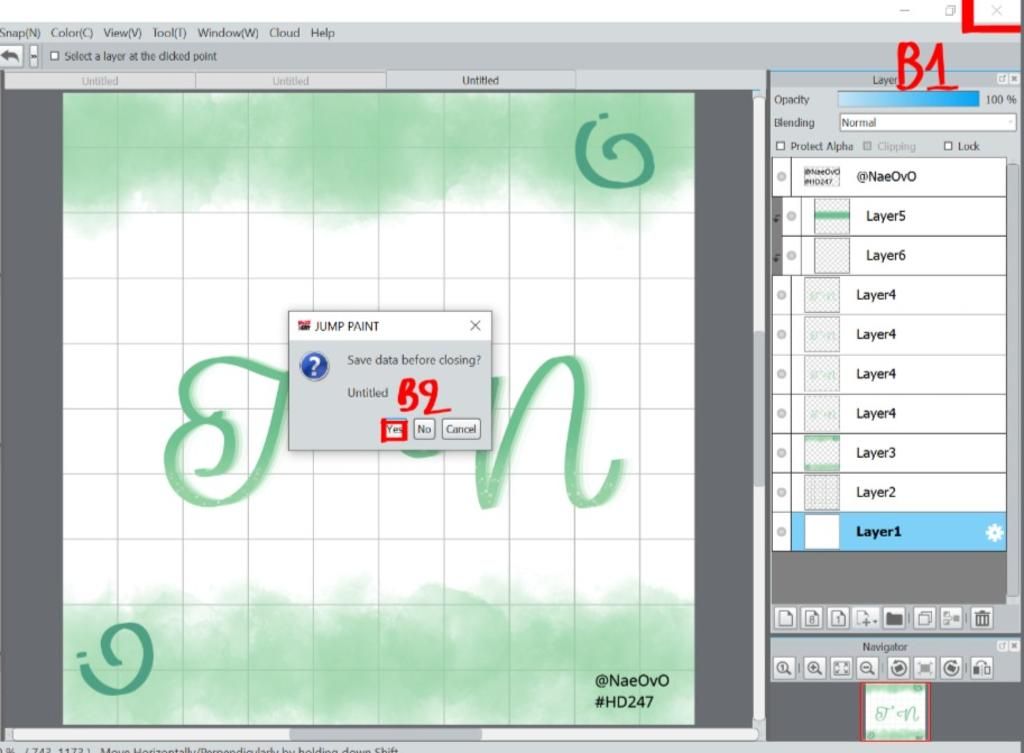The height and width of the screenshot is (753, 1024).
Task: Add a new 1-bit layer
Action: coord(838,617)
